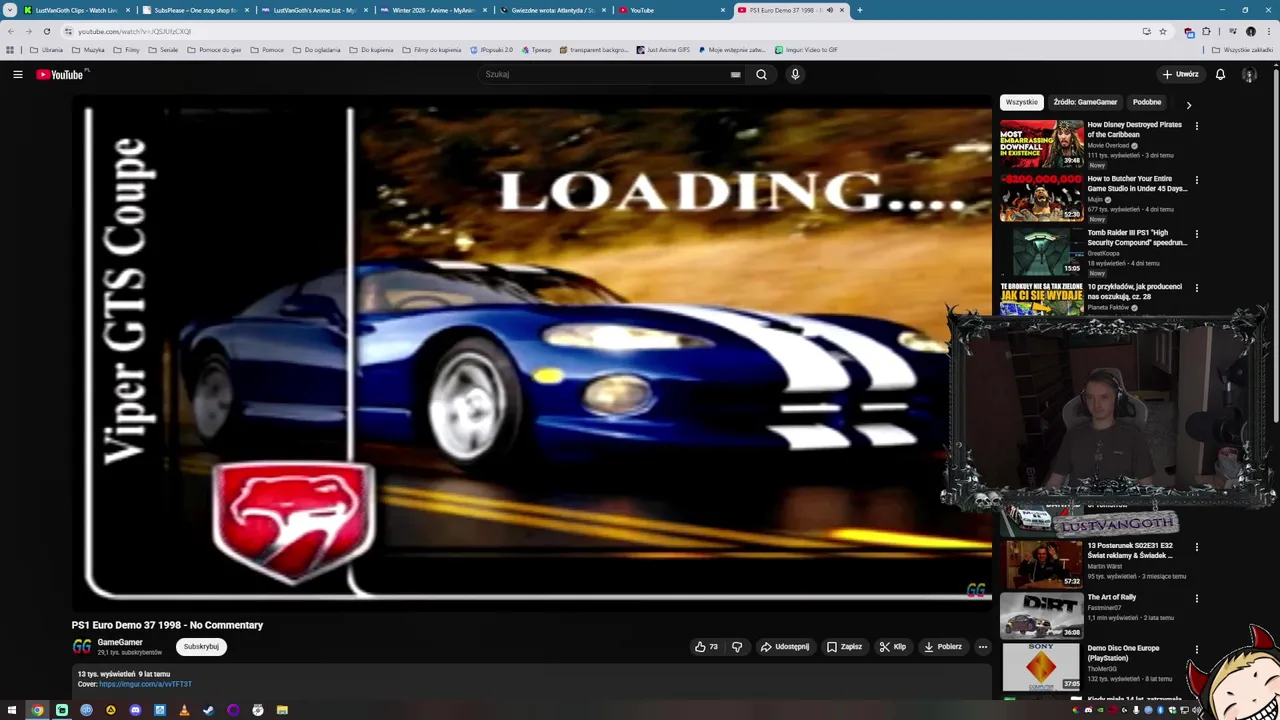Screen dimensions: 1280x720
Task: Open options for The Art of Rally video
Action: (1196, 598)
